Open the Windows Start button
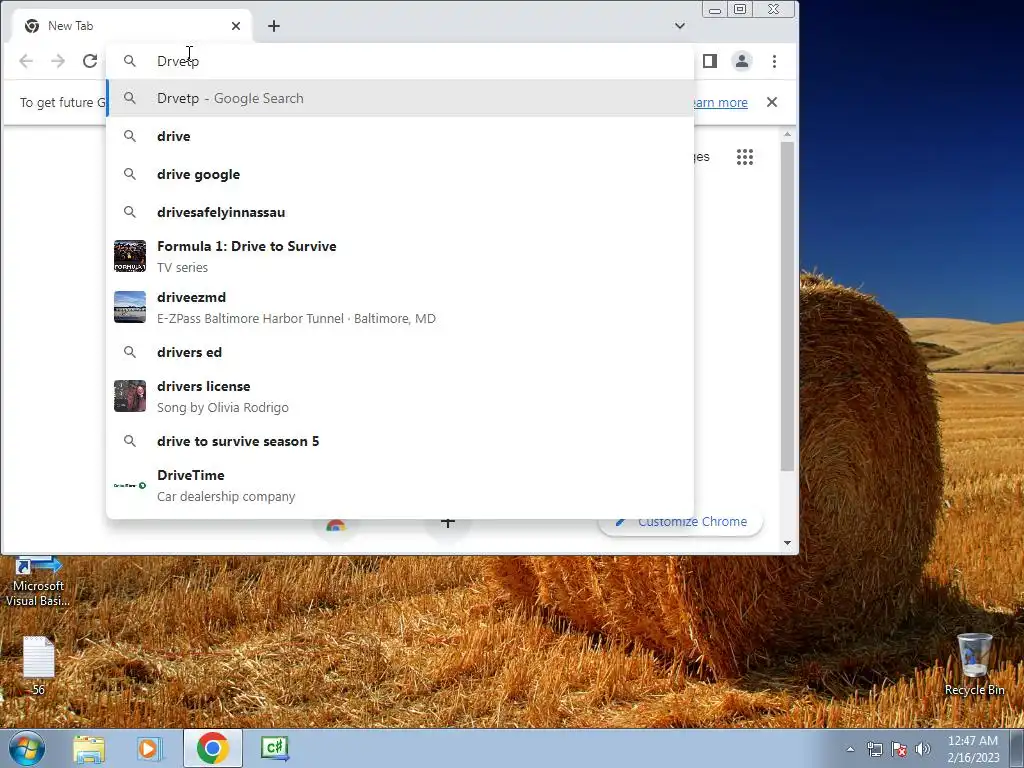The height and width of the screenshot is (768, 1024). 26,748
